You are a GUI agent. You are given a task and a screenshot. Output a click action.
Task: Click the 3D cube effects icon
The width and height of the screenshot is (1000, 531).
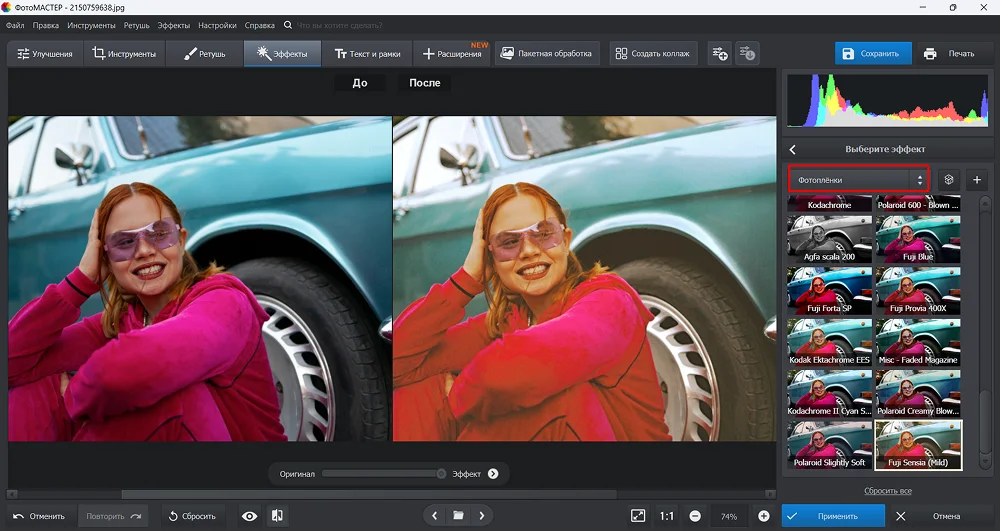948,180
